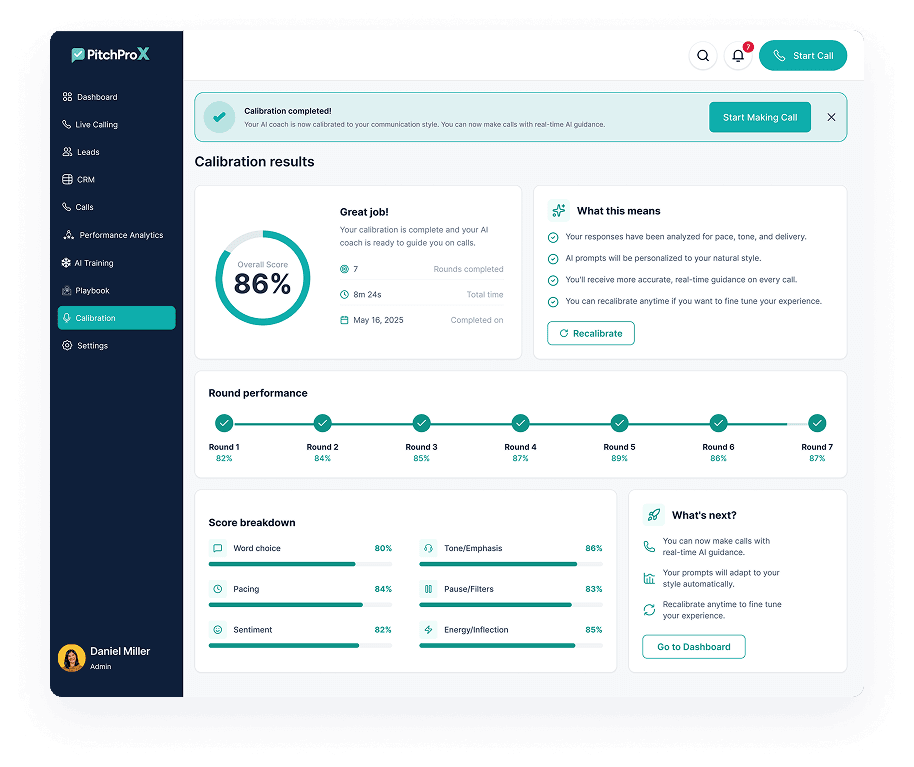The height and width of the screenshot is (767, 914).
Task: Open Calls in the sidebar
Action: 117,207
